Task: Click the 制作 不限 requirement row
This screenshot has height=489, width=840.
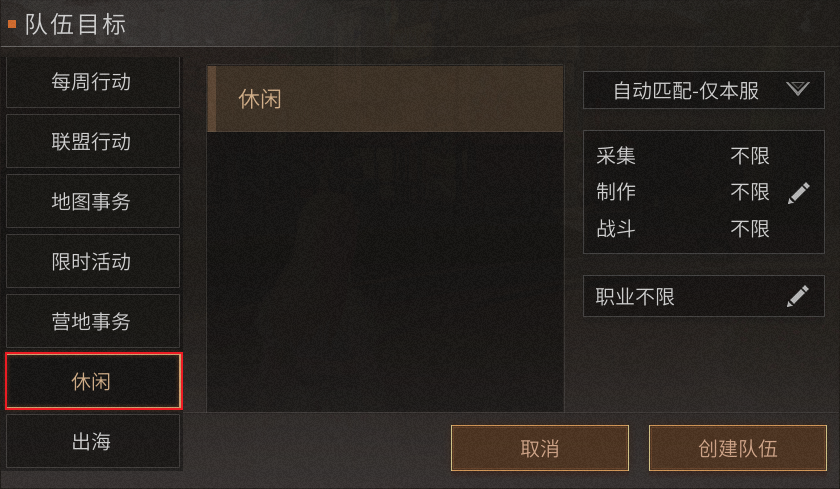Action: pyautogui.click(x=683, y=192)
